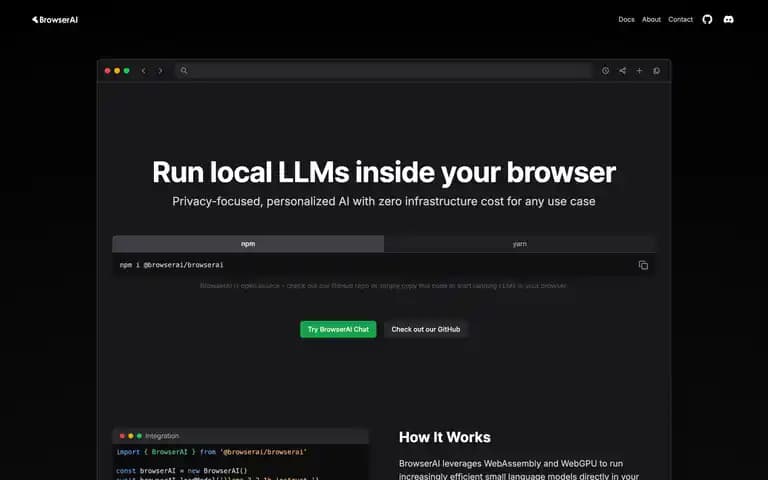Click the const browserAI code line
Image resolution: width=768 pixels, height=480 pixels.
(x=182, y=471)
